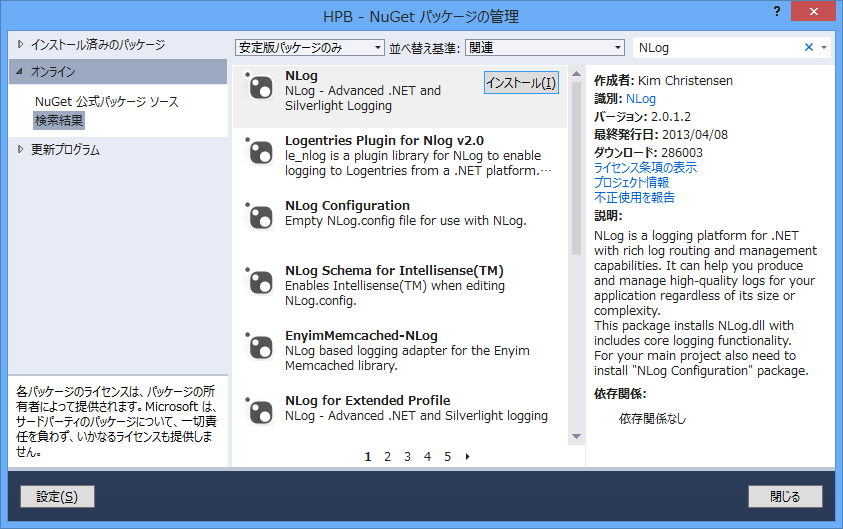Go to next page of results arrow
This screenshot has width=843, height=529.
point(467,456)
